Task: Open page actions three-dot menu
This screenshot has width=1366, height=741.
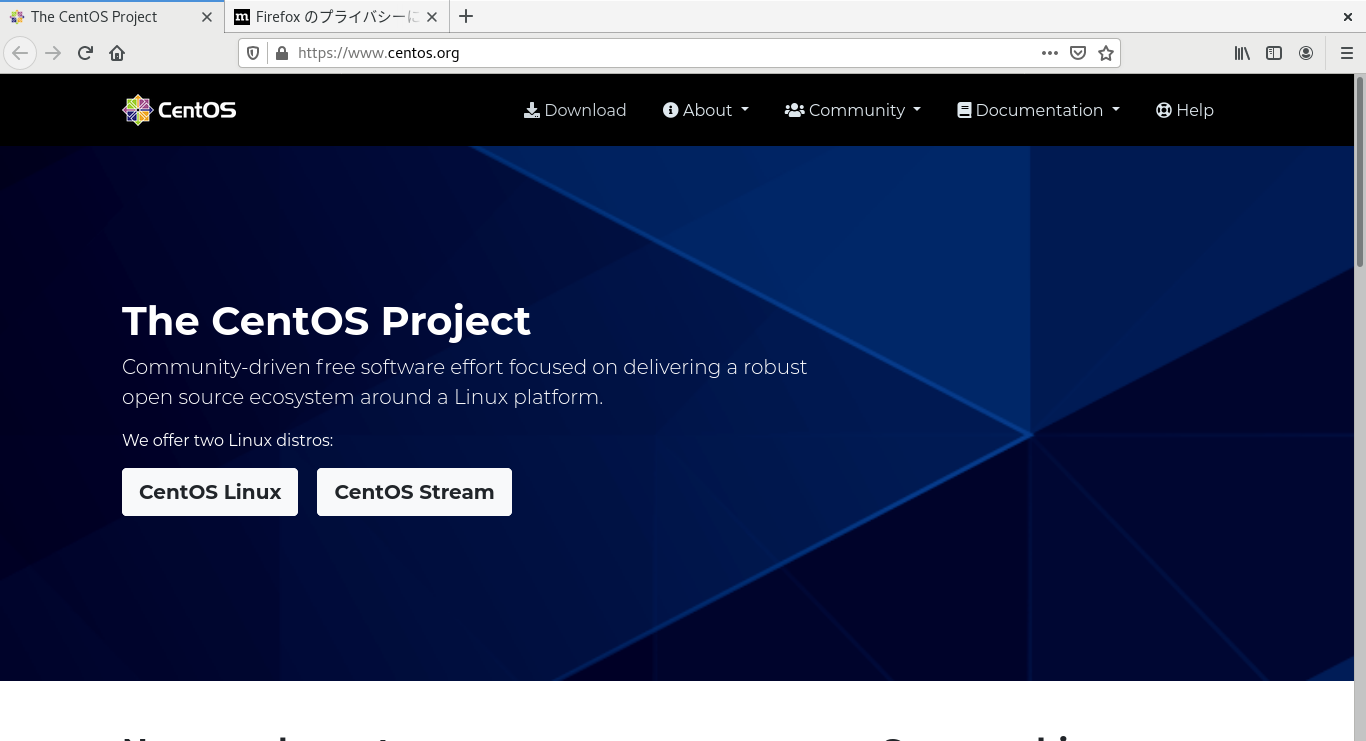Action: pyautogui.click(x=1049, y=53)
